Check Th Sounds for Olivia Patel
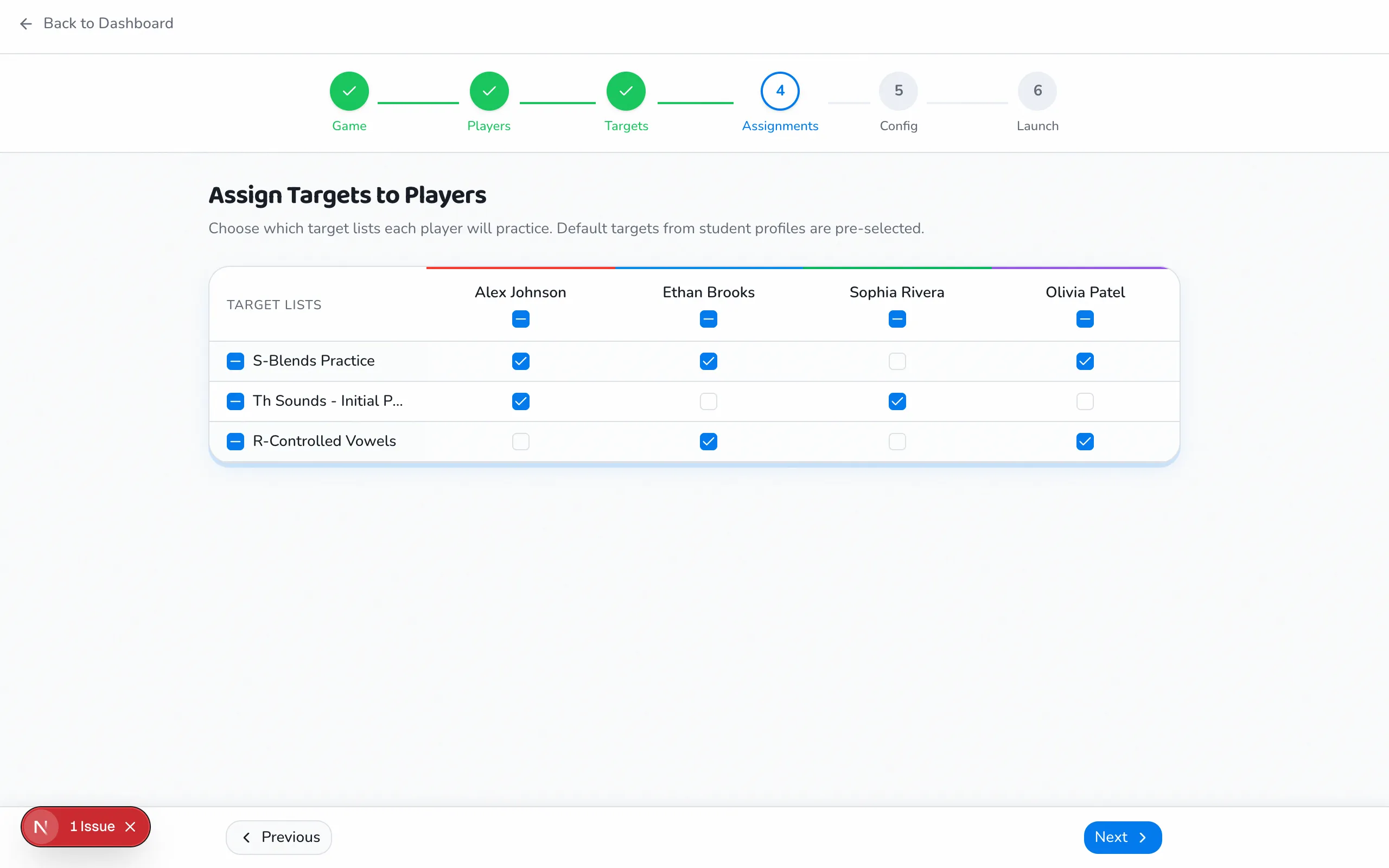 [x=1085, y=401]
